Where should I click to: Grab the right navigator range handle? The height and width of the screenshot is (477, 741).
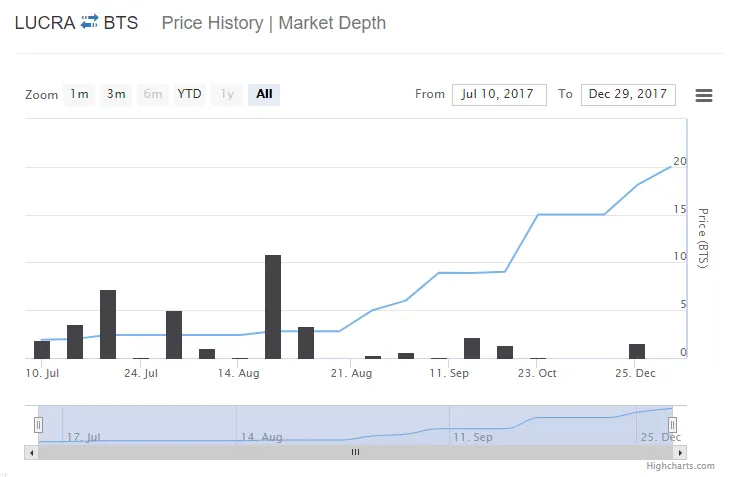[x=672, y=425]
